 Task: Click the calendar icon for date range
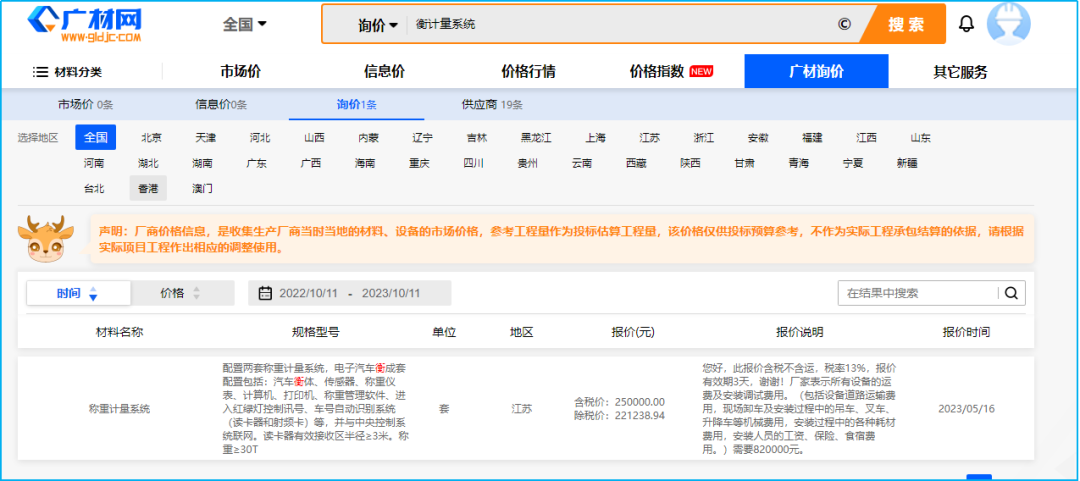265,293
